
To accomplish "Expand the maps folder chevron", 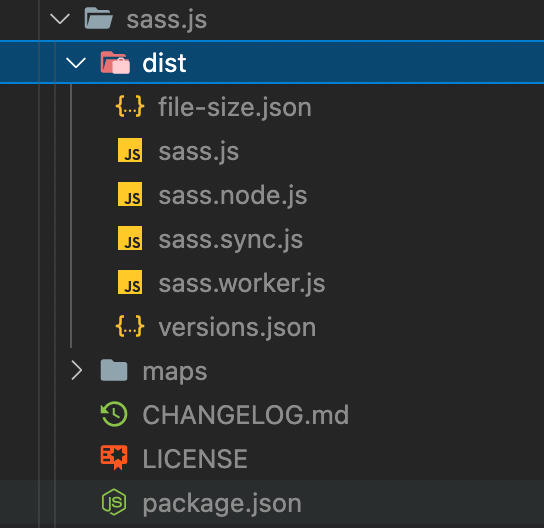I will point(77,370).
